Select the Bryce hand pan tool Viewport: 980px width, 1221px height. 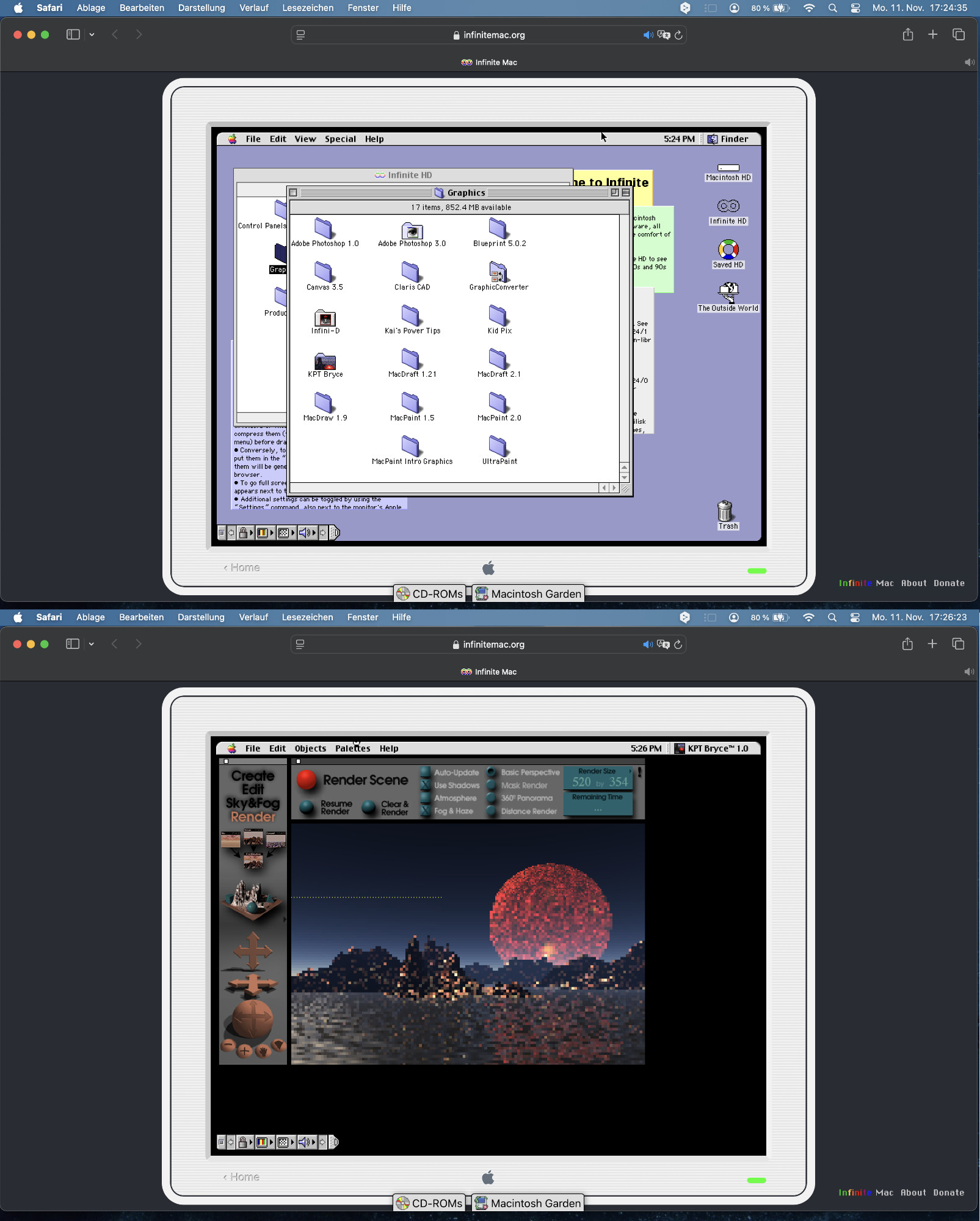(x=263, y=1051)
